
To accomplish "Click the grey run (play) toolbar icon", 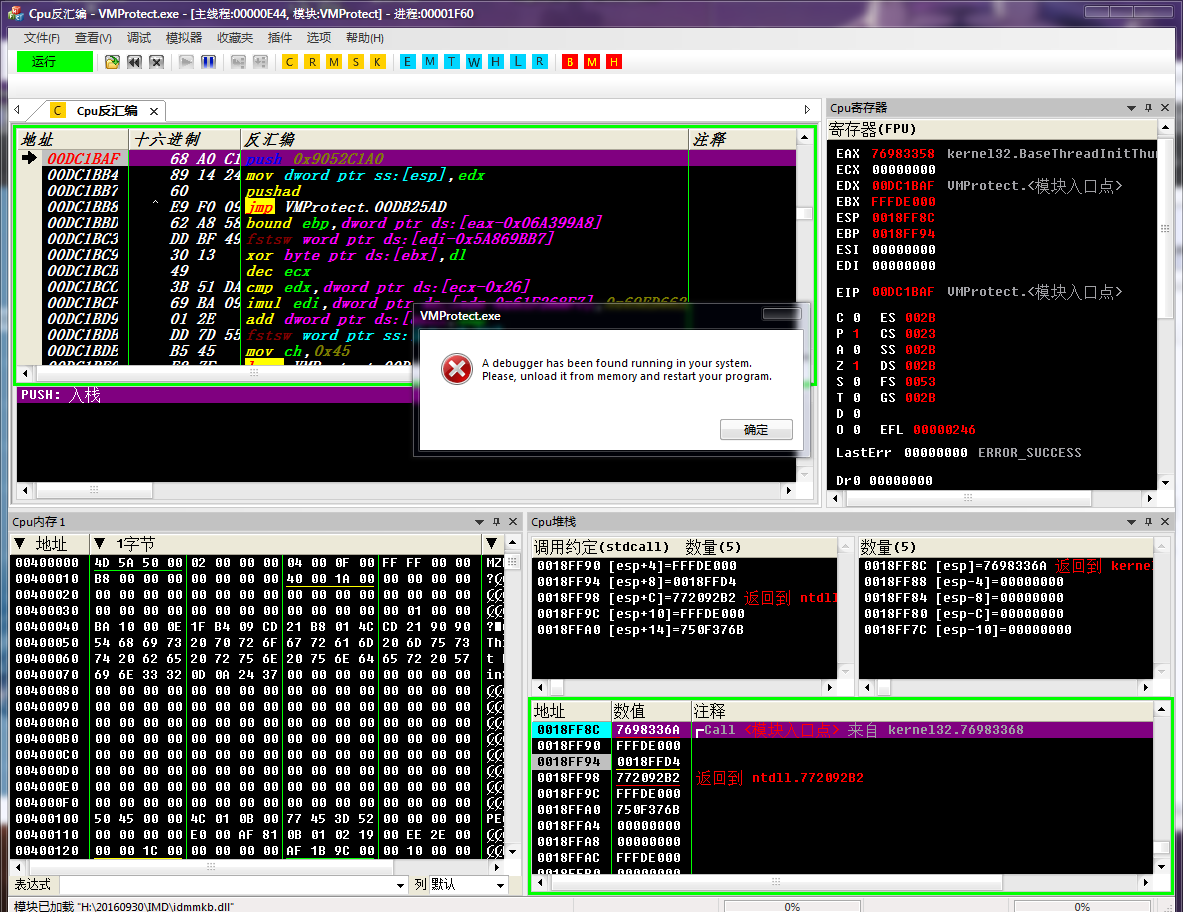I will tap(186, 62).
